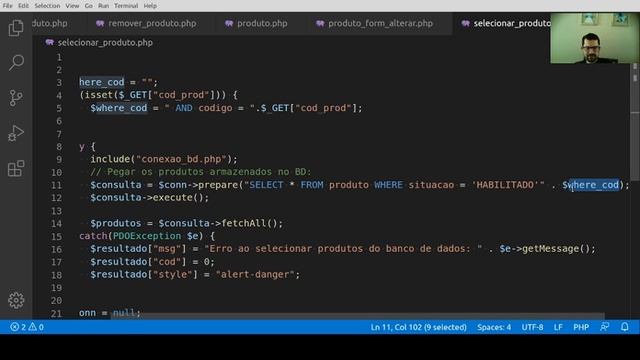Image resolution: width=640 pixels, height=360 pixels.
Task: Switch to the partially visible duto.php tab
Action: click(49, 23)
